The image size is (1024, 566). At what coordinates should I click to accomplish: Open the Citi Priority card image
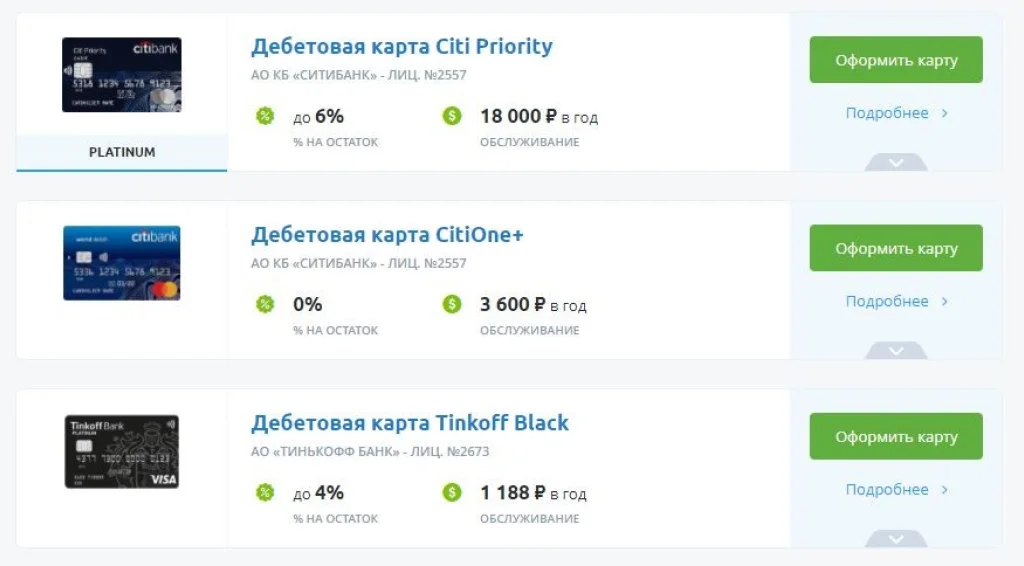pos(121,75)
